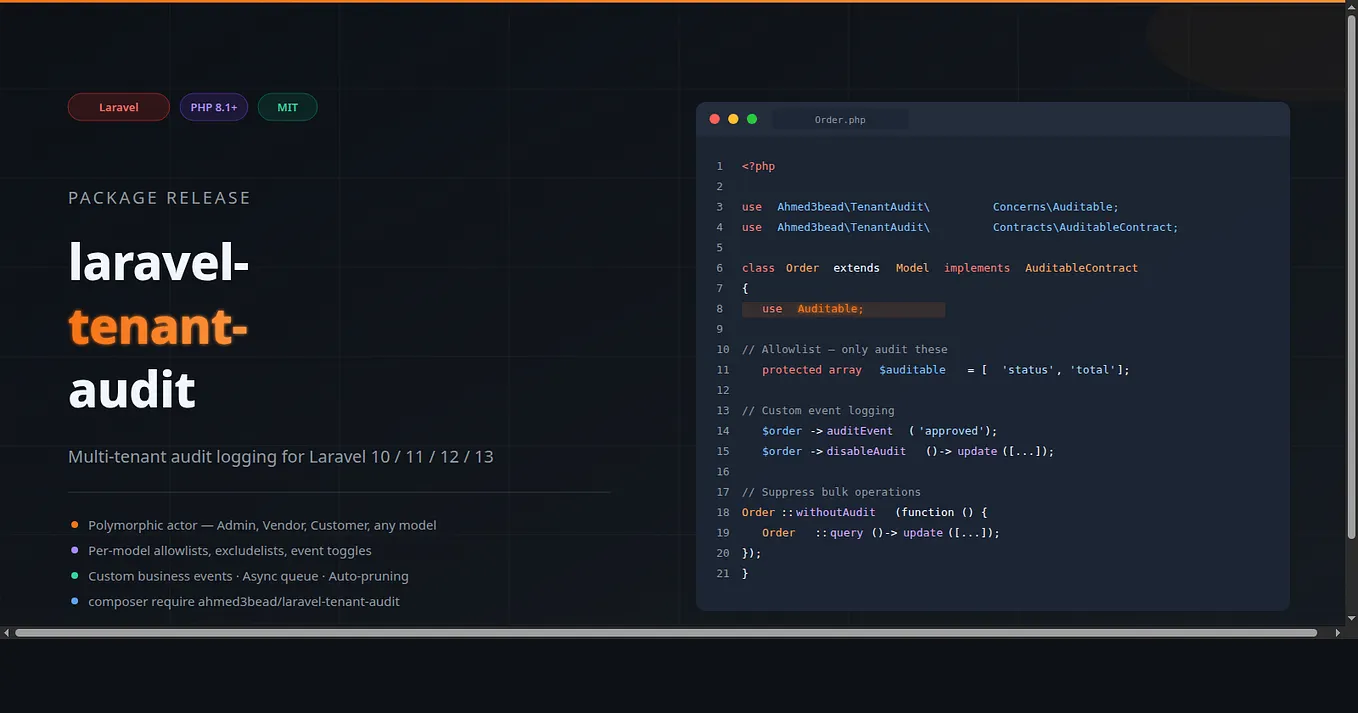
Task: Click the 'Custom event logging' comment
Action: [x=818, y=411]
